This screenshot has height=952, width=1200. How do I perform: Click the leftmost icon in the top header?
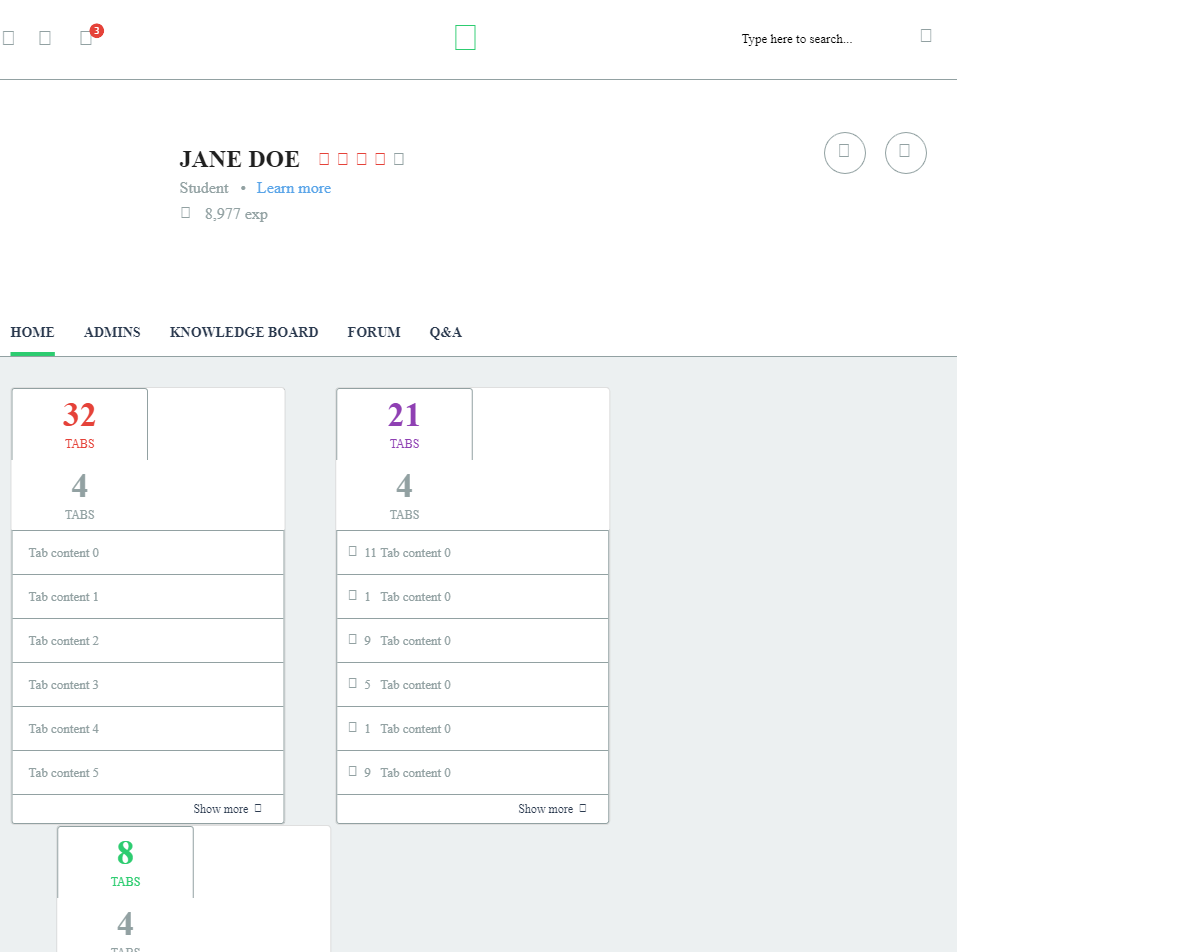[x=9, y=38]
